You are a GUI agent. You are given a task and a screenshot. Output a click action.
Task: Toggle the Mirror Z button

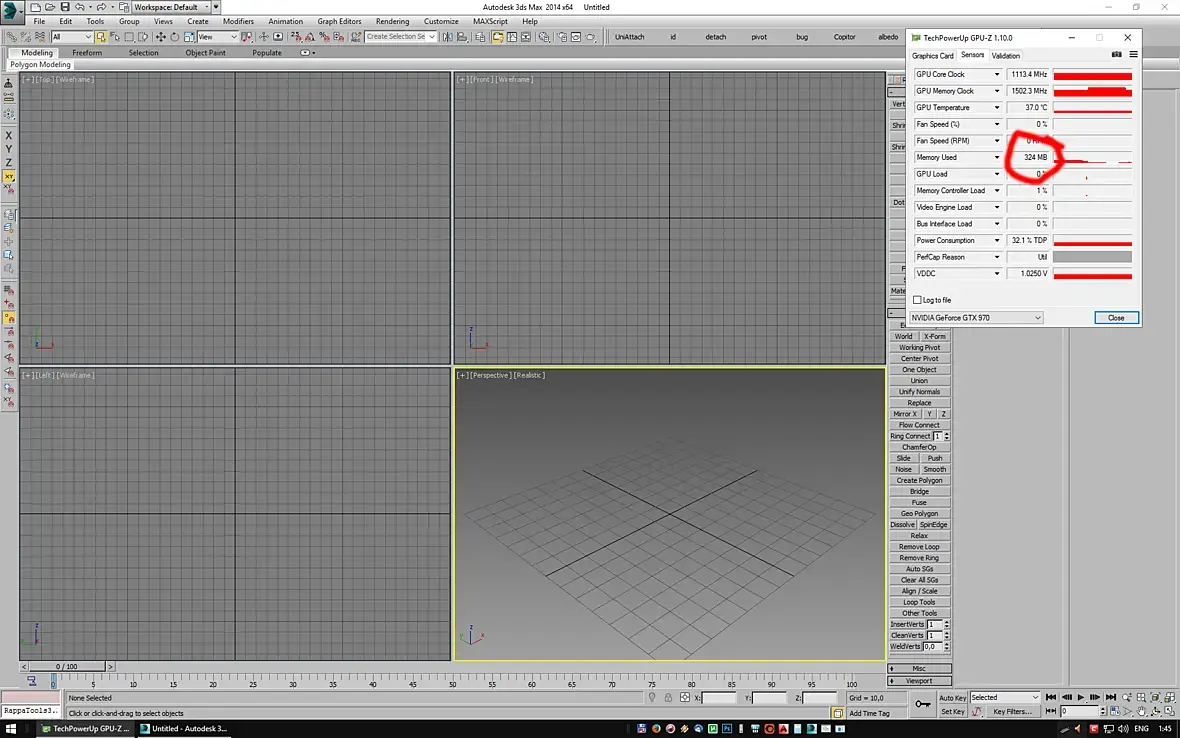click(x=943, y=414)
